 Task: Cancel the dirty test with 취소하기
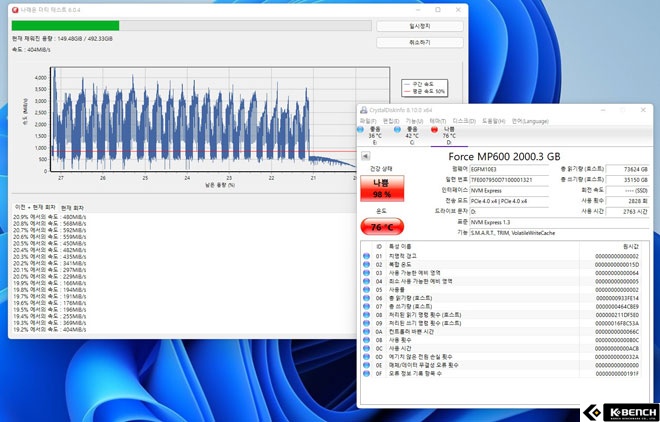(420, 42)
